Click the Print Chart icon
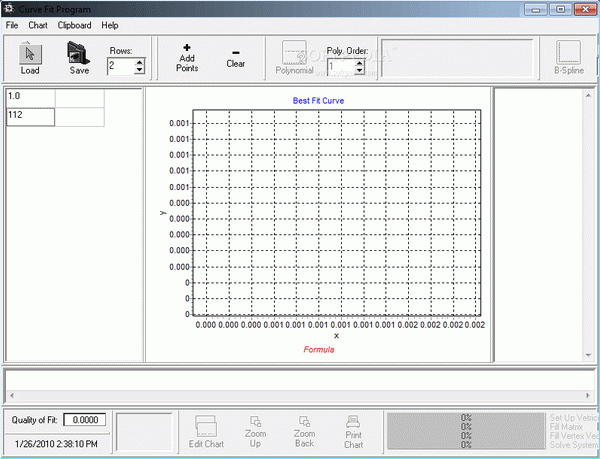 354,424
